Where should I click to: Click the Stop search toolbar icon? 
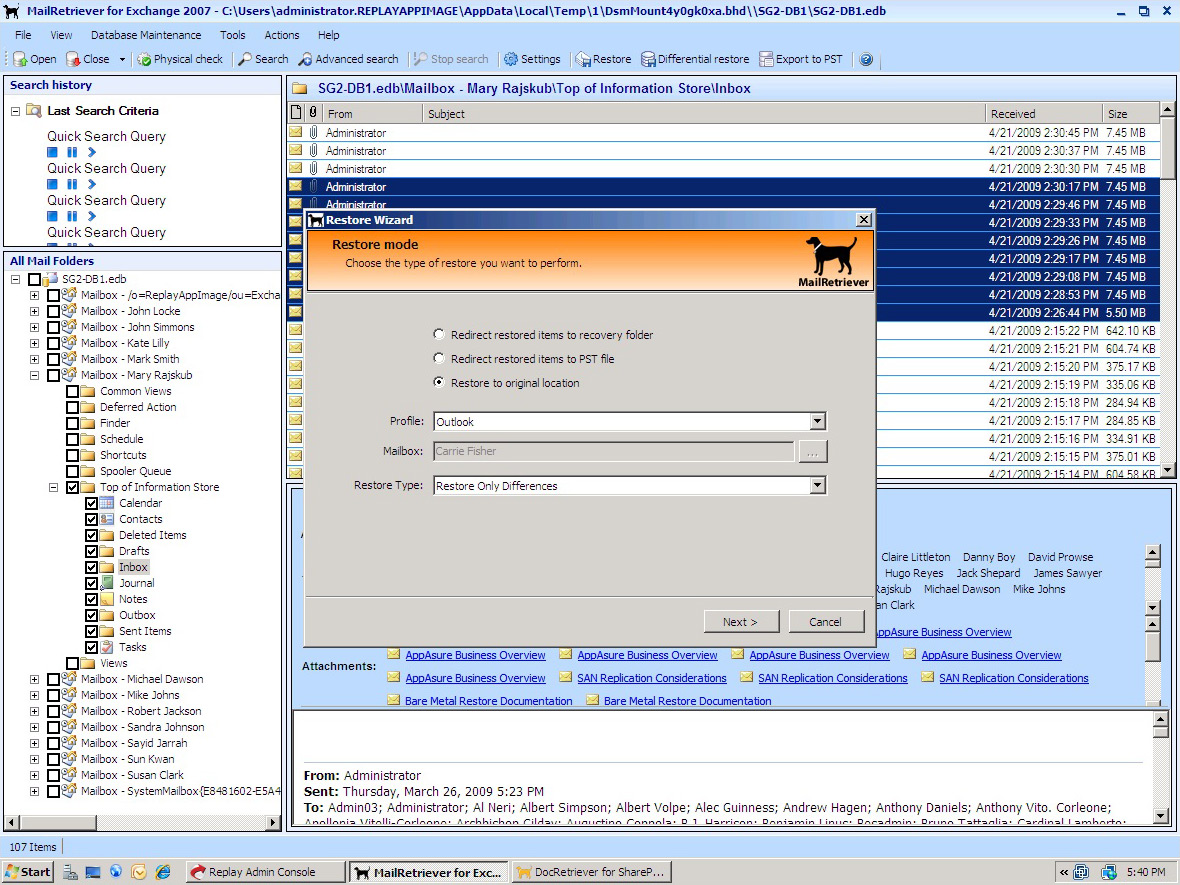[421, 59]
